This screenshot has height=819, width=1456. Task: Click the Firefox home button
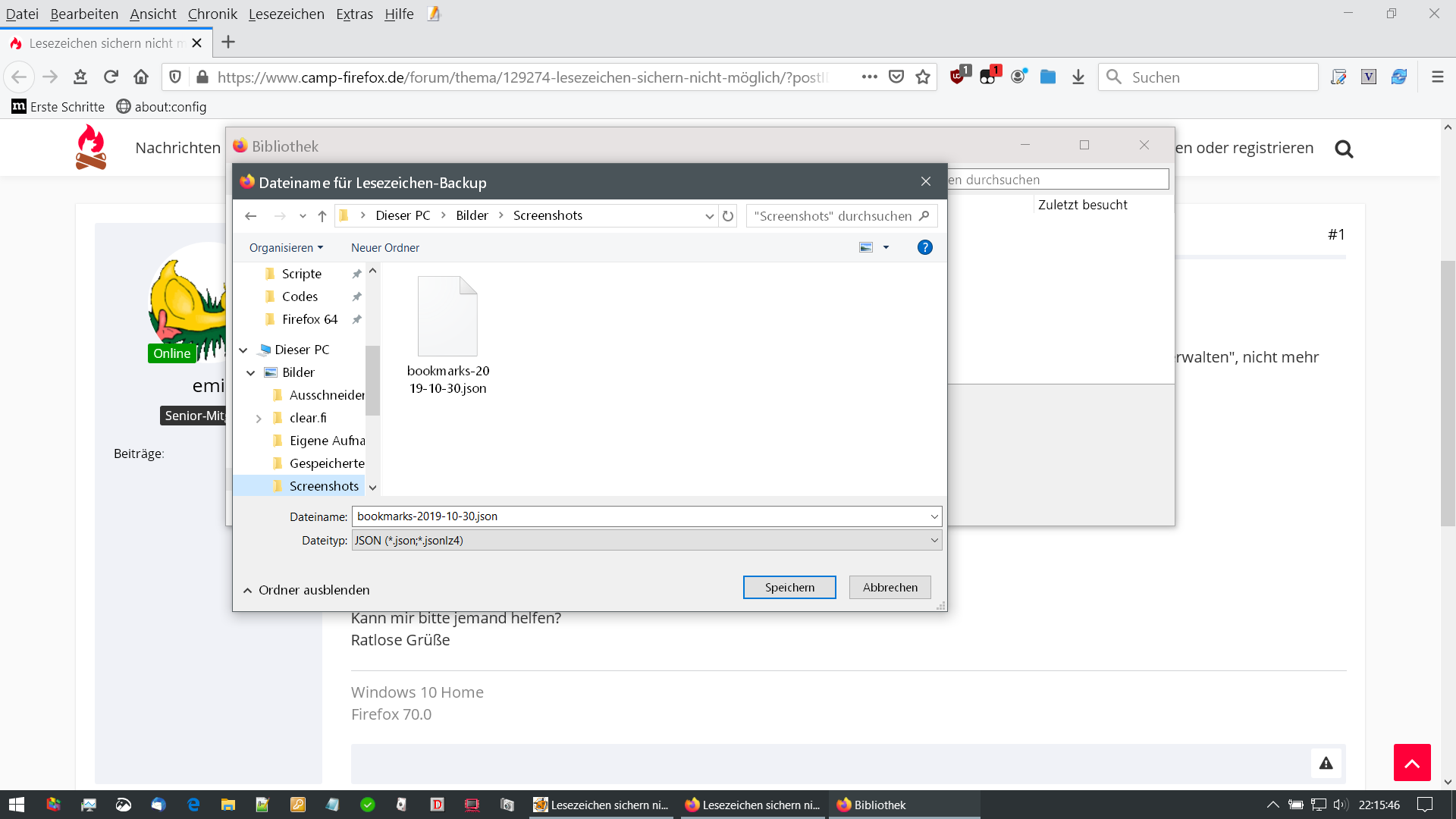[x=141, y=77]
